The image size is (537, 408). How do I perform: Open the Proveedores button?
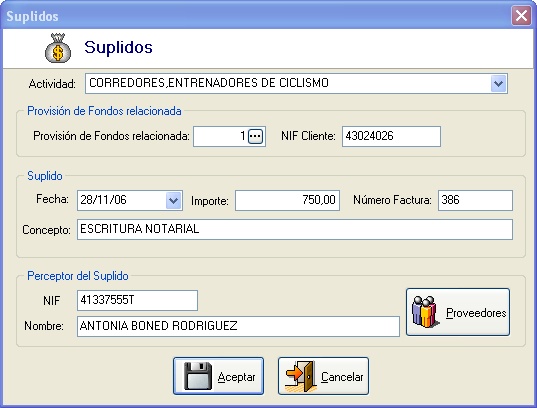point(458,312)
